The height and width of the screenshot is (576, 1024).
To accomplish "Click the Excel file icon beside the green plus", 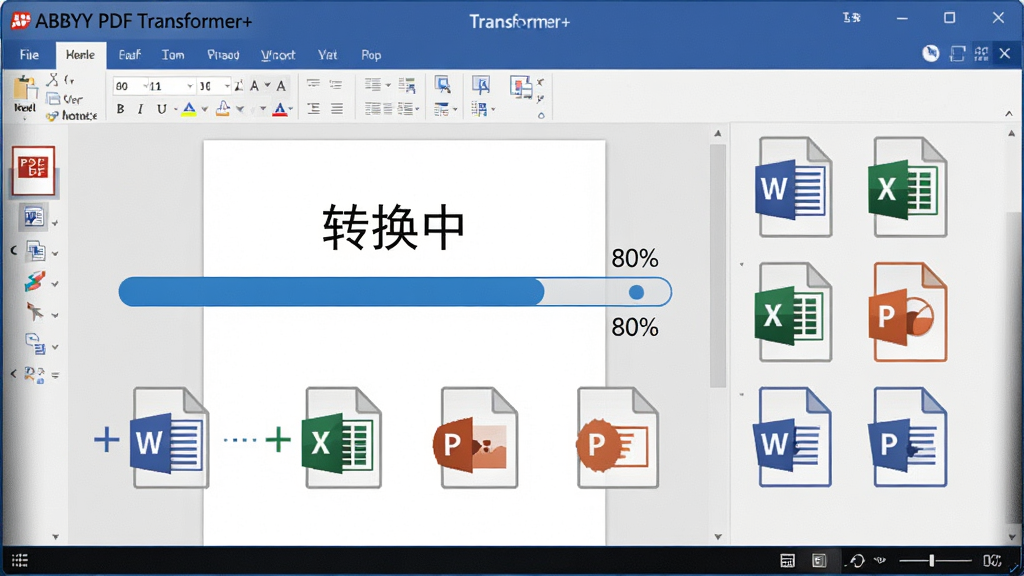I will [342, 438].
